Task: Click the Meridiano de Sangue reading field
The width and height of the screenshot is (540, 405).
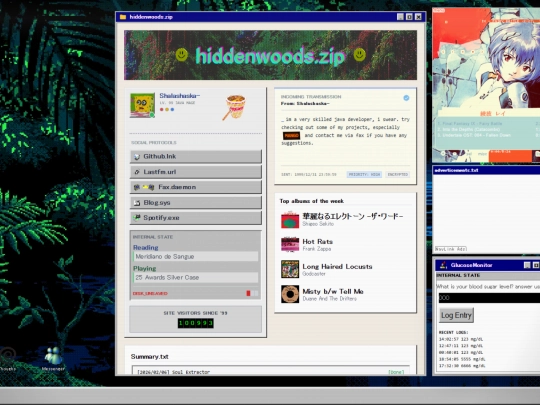Action: [x=196, y=257]
